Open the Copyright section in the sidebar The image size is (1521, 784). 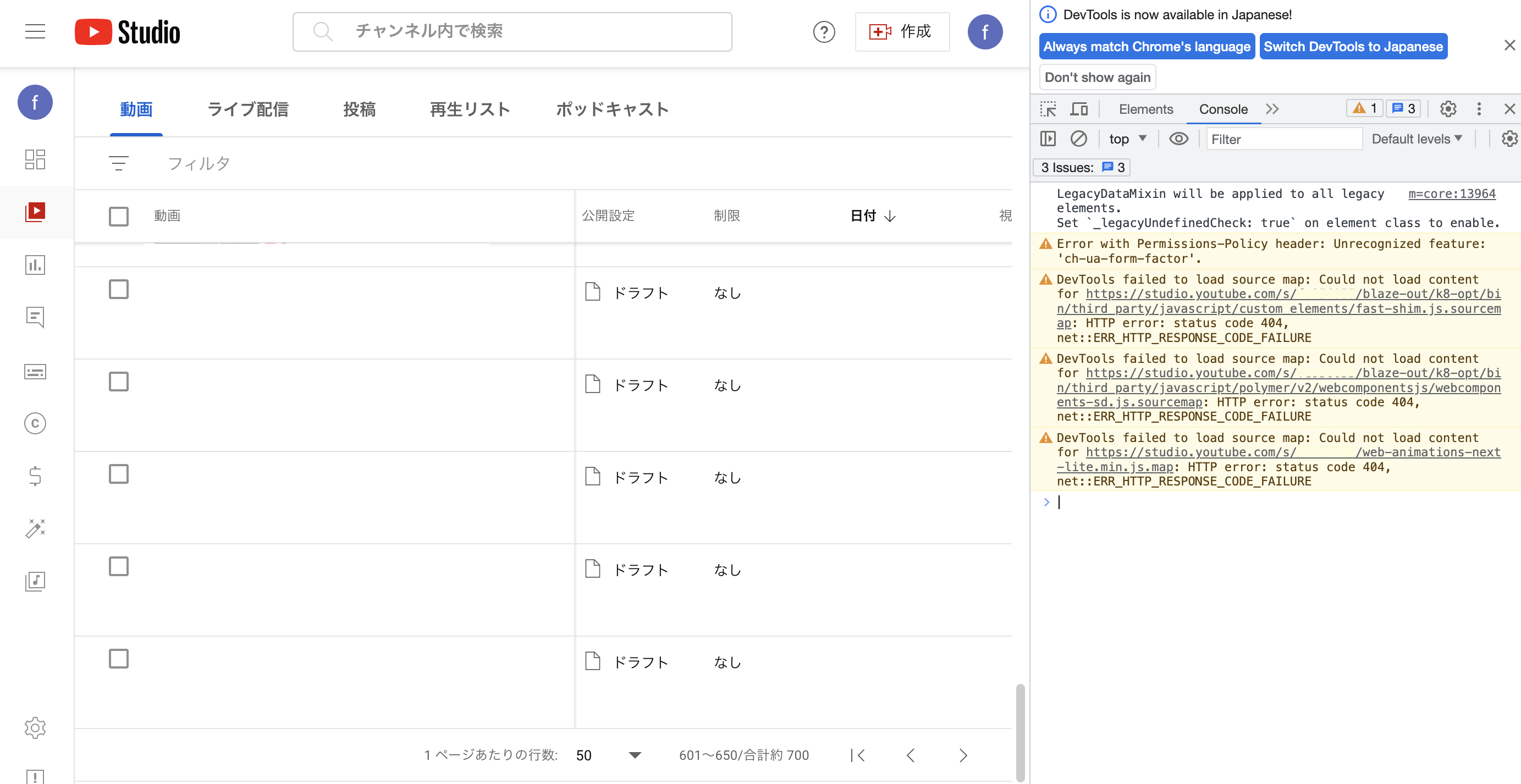coord(35,423)
